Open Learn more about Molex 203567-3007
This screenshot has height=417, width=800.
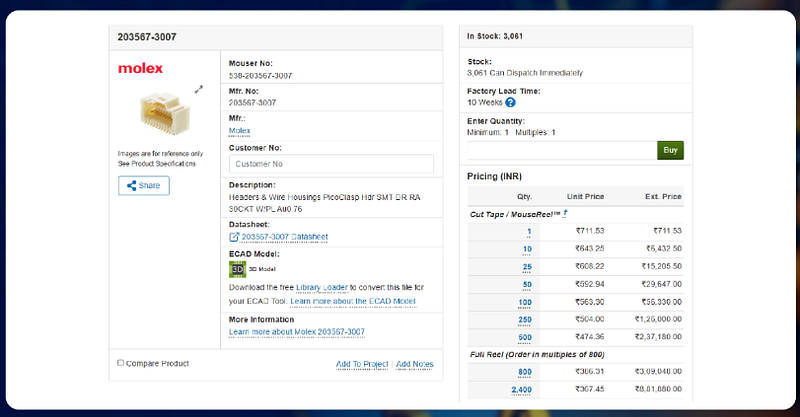point(297,332)
